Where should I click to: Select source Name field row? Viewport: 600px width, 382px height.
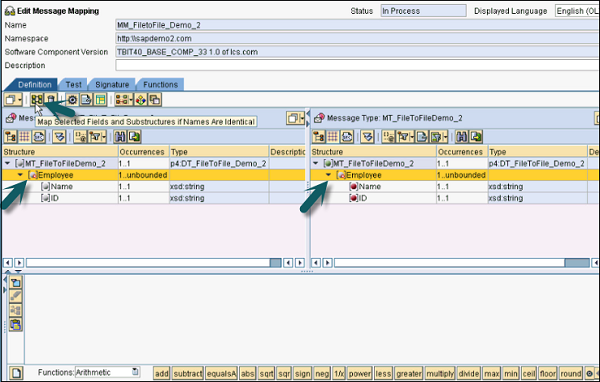(x=154, y=186)
